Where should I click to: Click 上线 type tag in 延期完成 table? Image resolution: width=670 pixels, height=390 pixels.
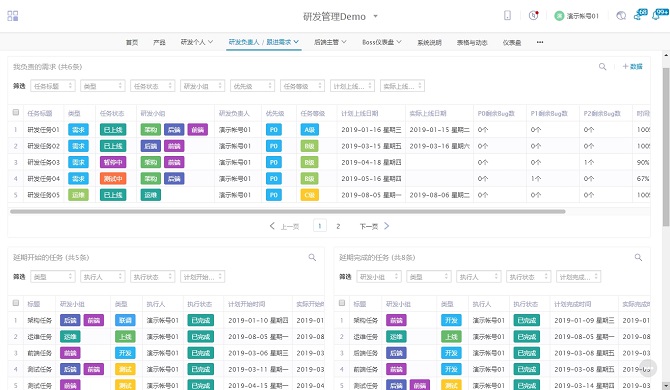[451, 337]
